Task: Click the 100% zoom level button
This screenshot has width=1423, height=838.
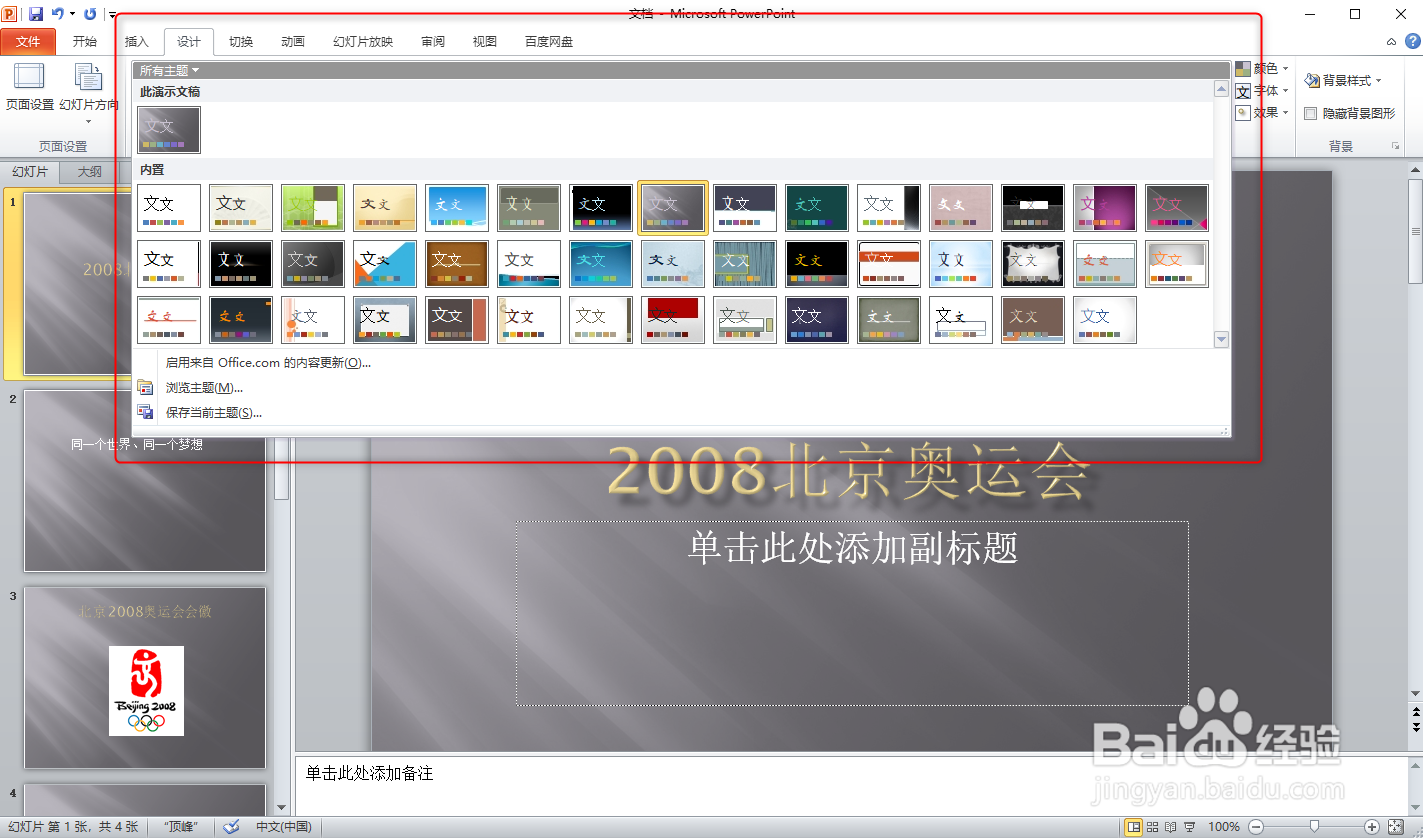Action: pos(1224,827)
